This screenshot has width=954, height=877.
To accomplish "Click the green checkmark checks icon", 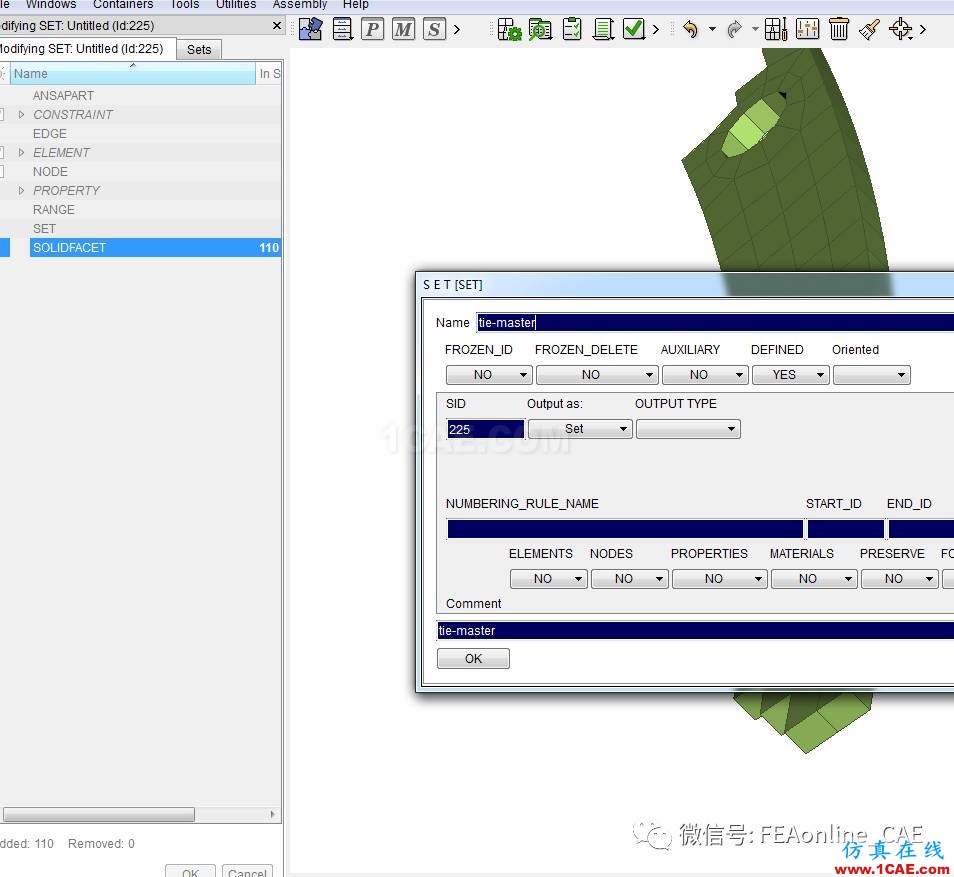I will click(x=634, y=29).
